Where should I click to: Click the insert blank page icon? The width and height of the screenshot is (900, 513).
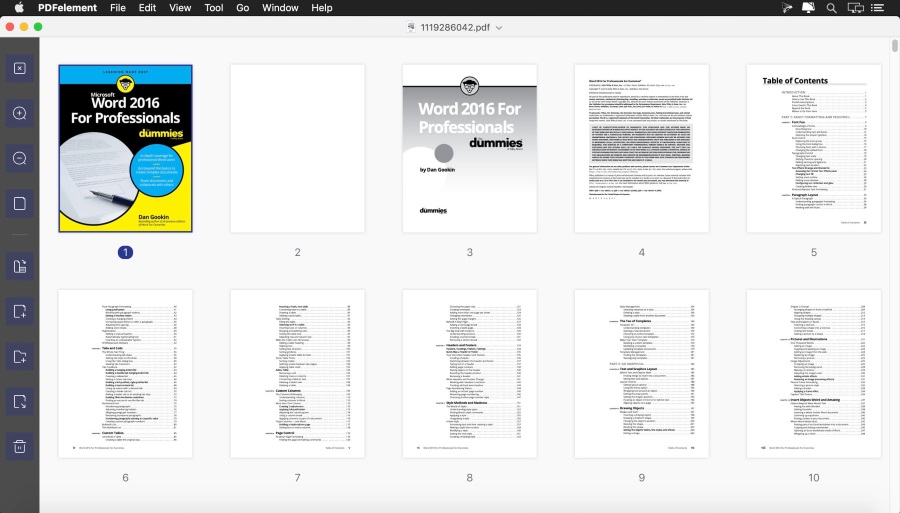[20, 312]
